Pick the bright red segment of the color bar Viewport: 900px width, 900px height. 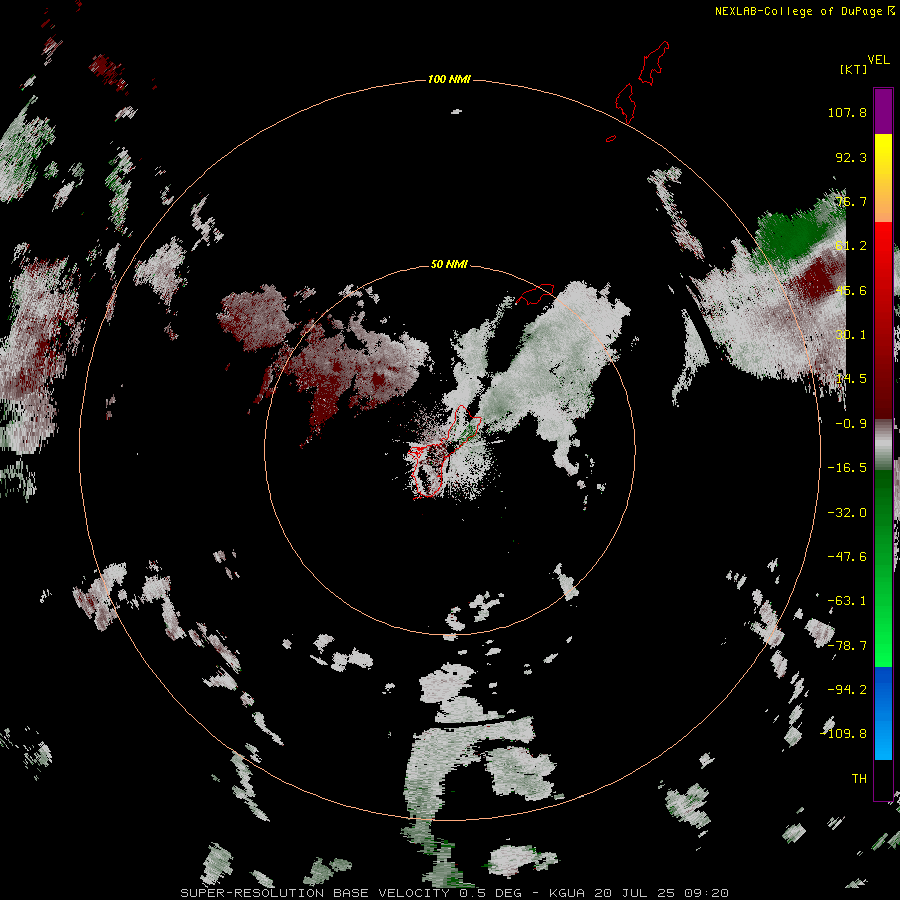(x=883, y=253)
